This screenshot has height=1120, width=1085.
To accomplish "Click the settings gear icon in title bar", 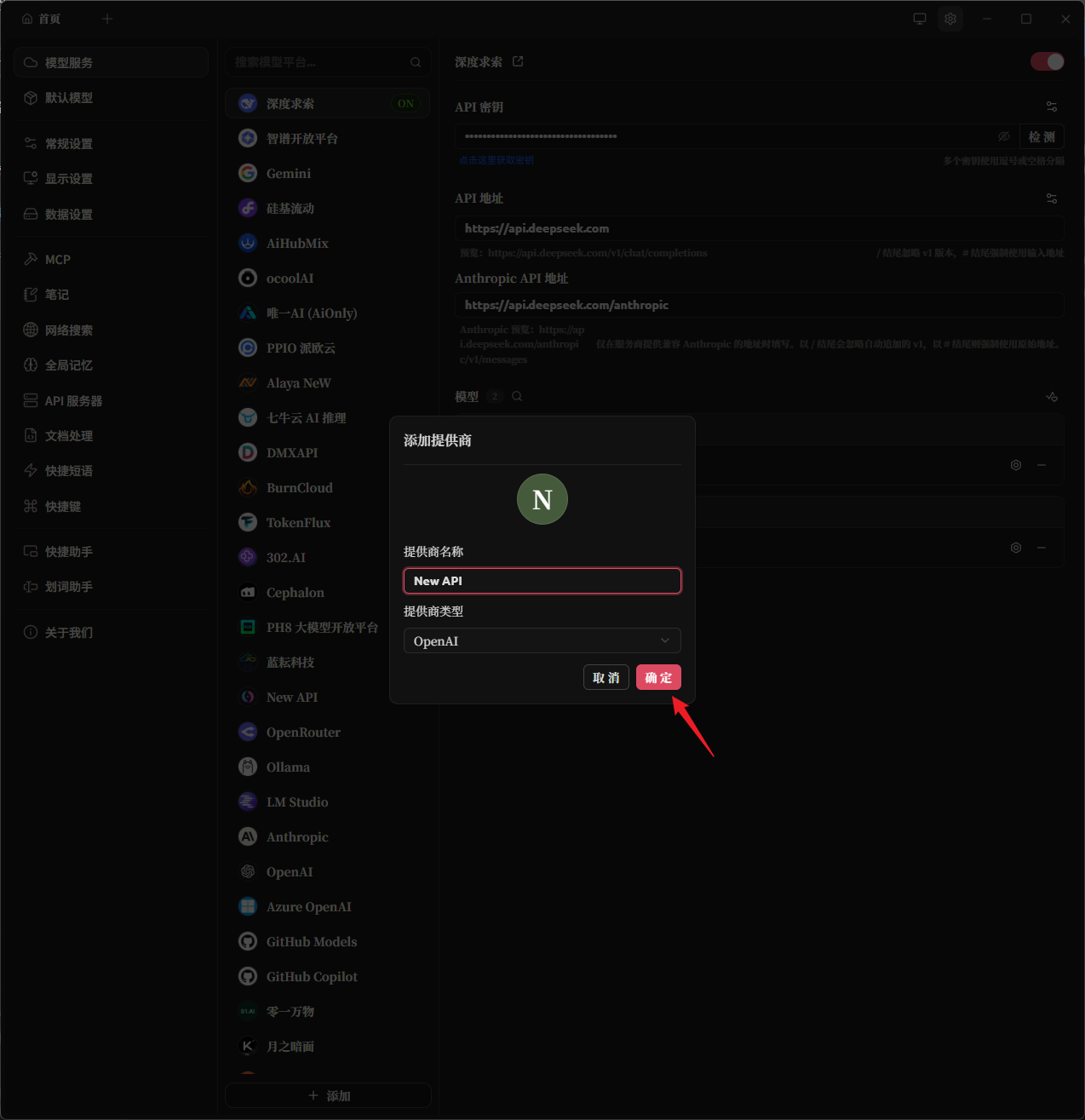I will (950, 19).
